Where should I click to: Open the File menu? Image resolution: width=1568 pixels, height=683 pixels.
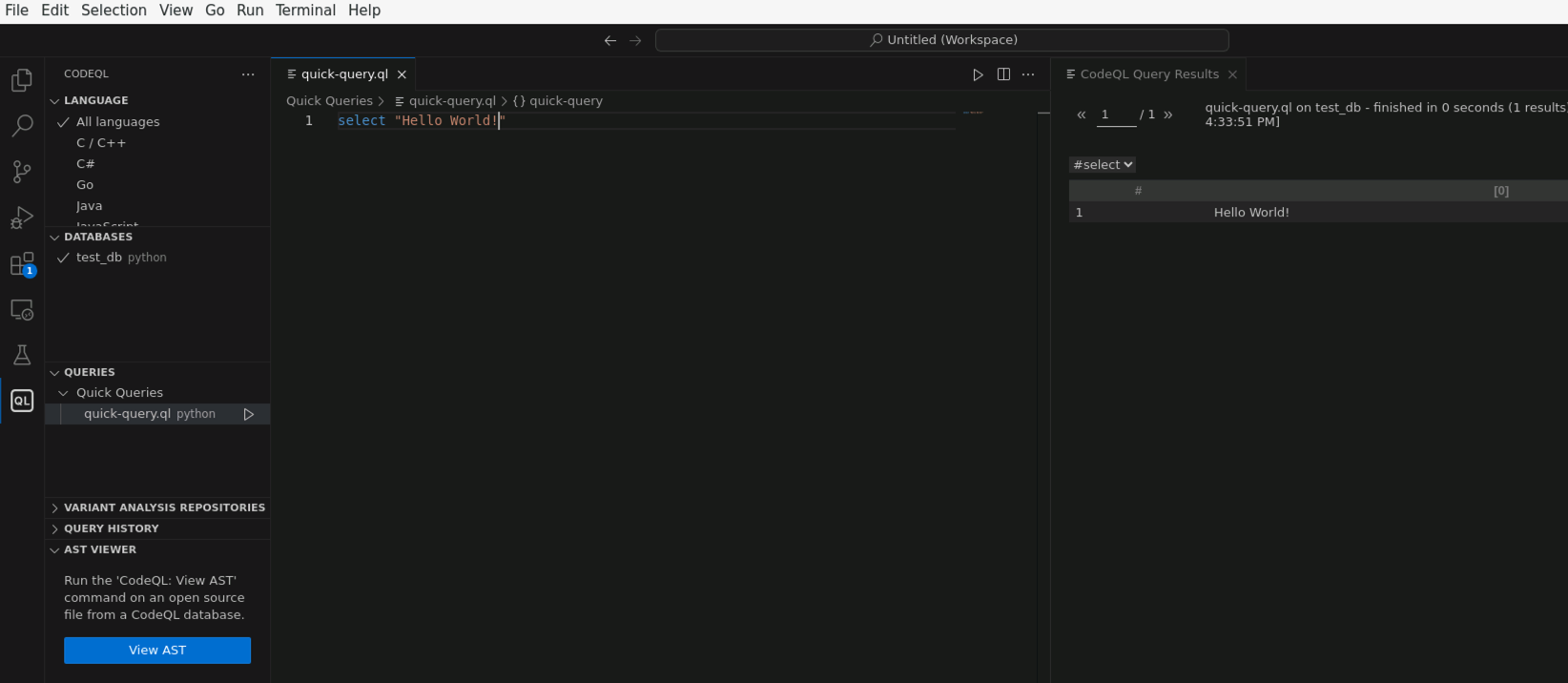tap(17, 10)
